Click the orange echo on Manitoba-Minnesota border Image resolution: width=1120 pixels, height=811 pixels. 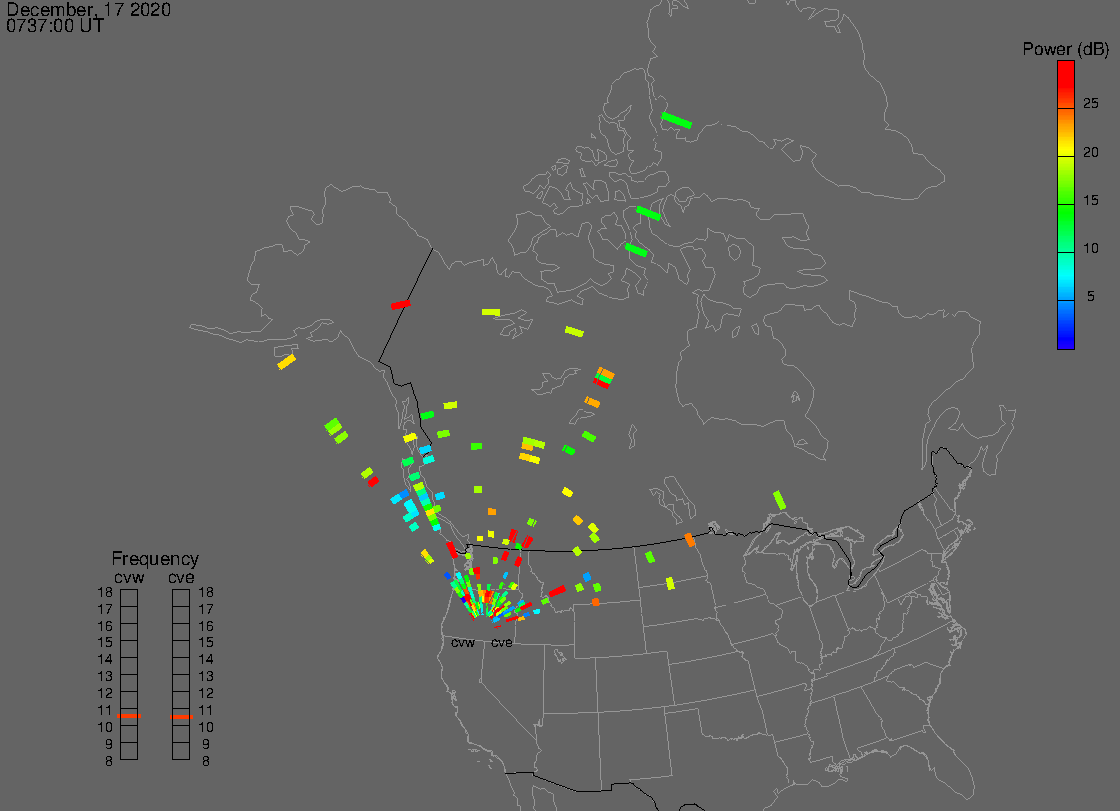pyautogui.click(x=689, y=540)
